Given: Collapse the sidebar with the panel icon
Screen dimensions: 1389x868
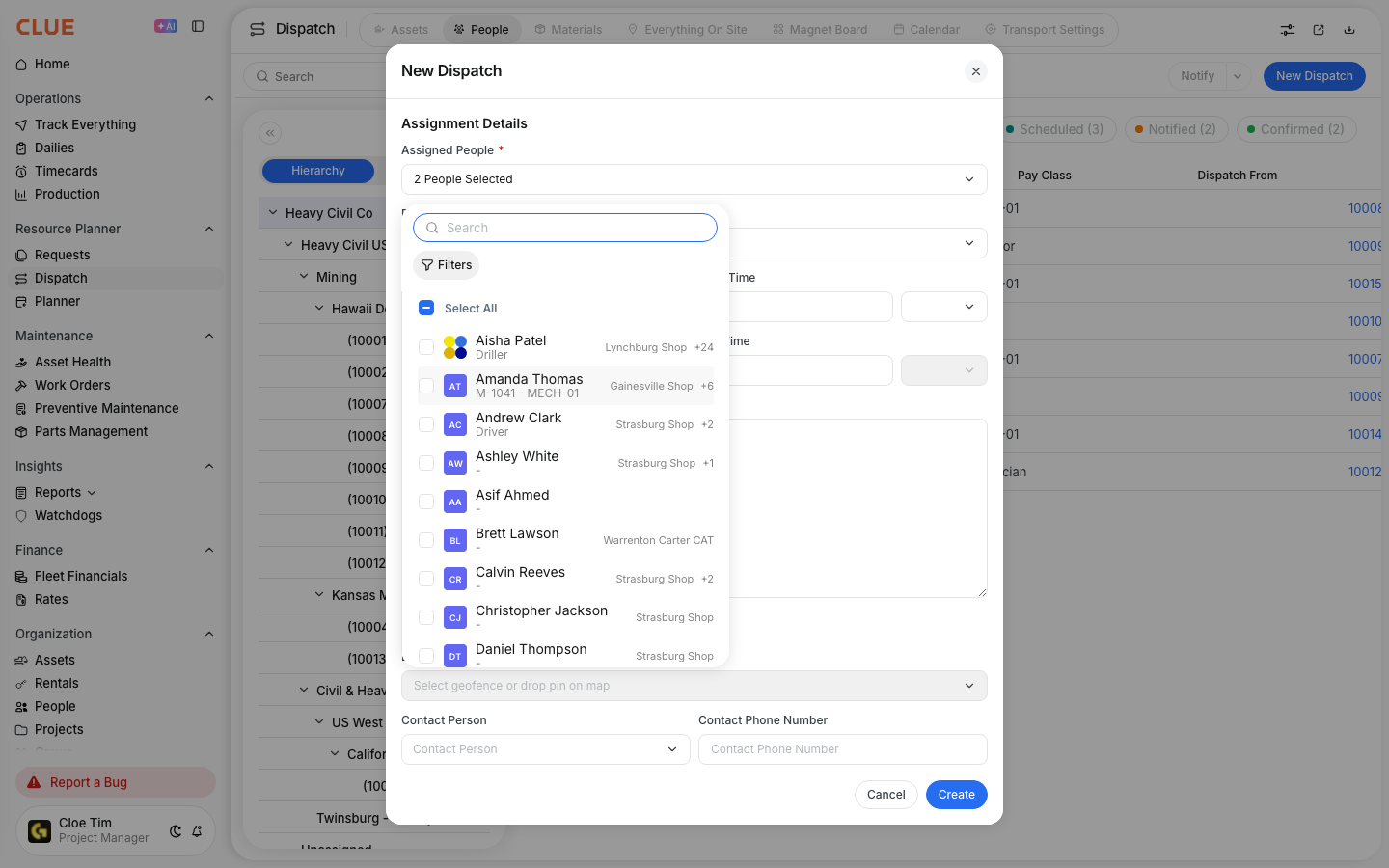Looking at the screenshot, I should tap(198, 26).
